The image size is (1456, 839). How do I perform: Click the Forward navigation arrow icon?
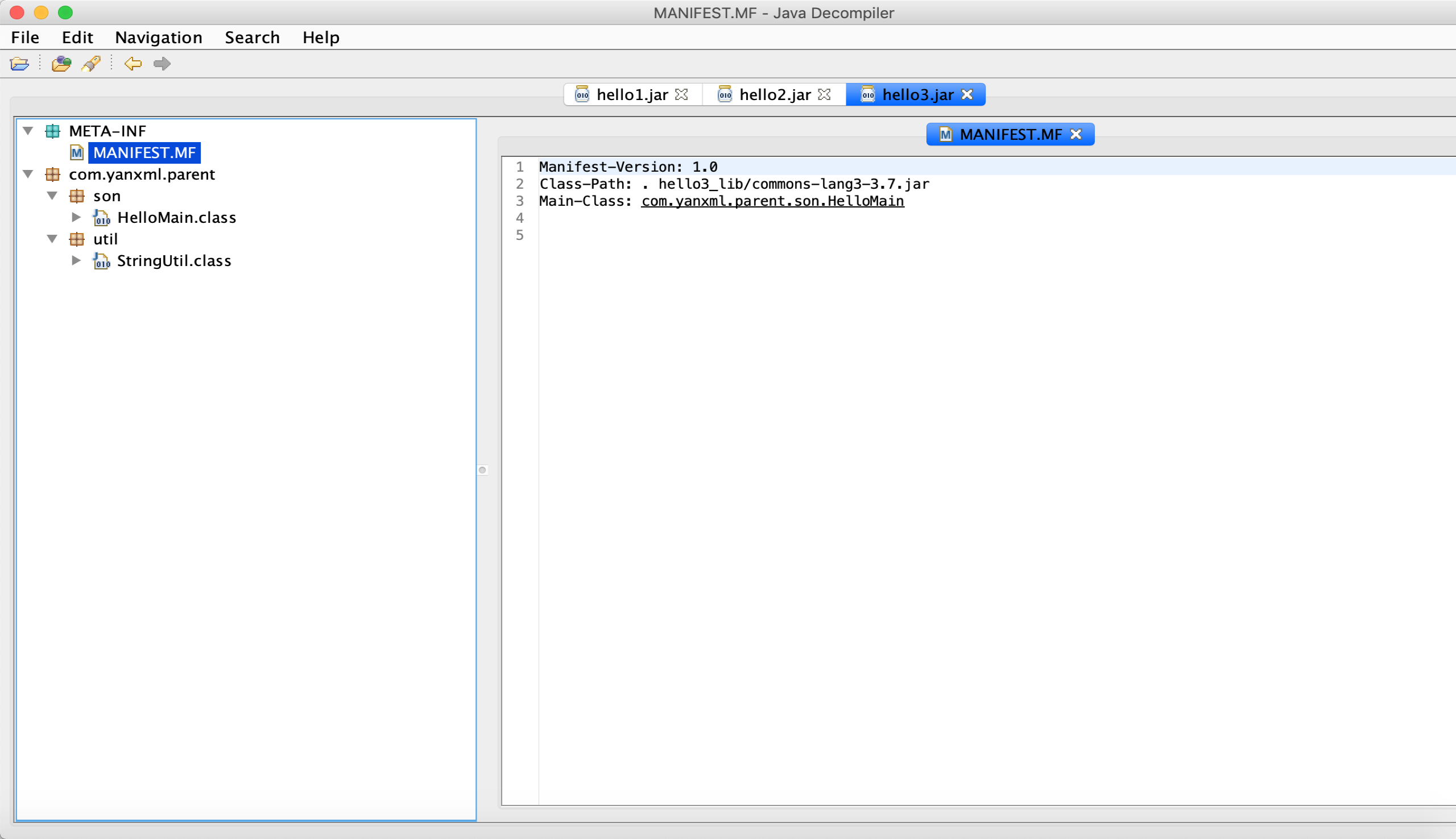tap(162, 64)
